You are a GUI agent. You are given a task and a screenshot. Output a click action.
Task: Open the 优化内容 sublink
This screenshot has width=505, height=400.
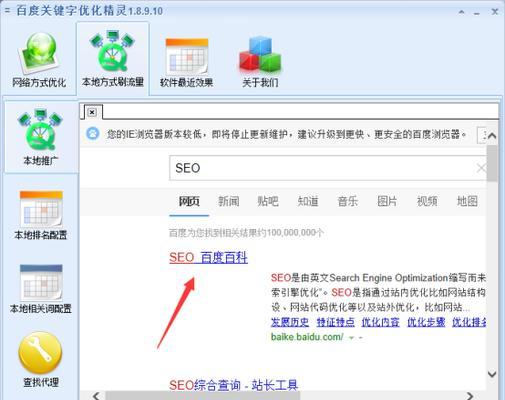click(381, 322)
